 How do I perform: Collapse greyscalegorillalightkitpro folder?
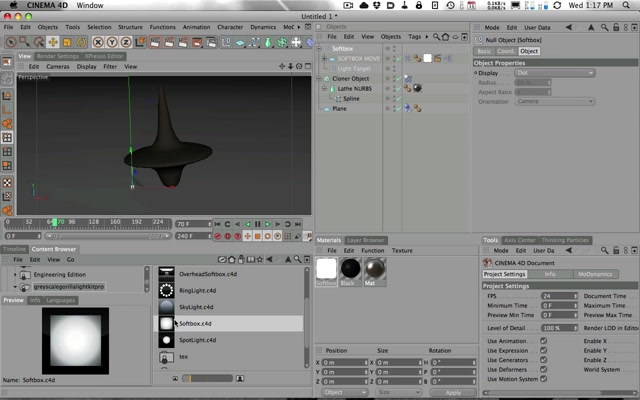[15, 287]
